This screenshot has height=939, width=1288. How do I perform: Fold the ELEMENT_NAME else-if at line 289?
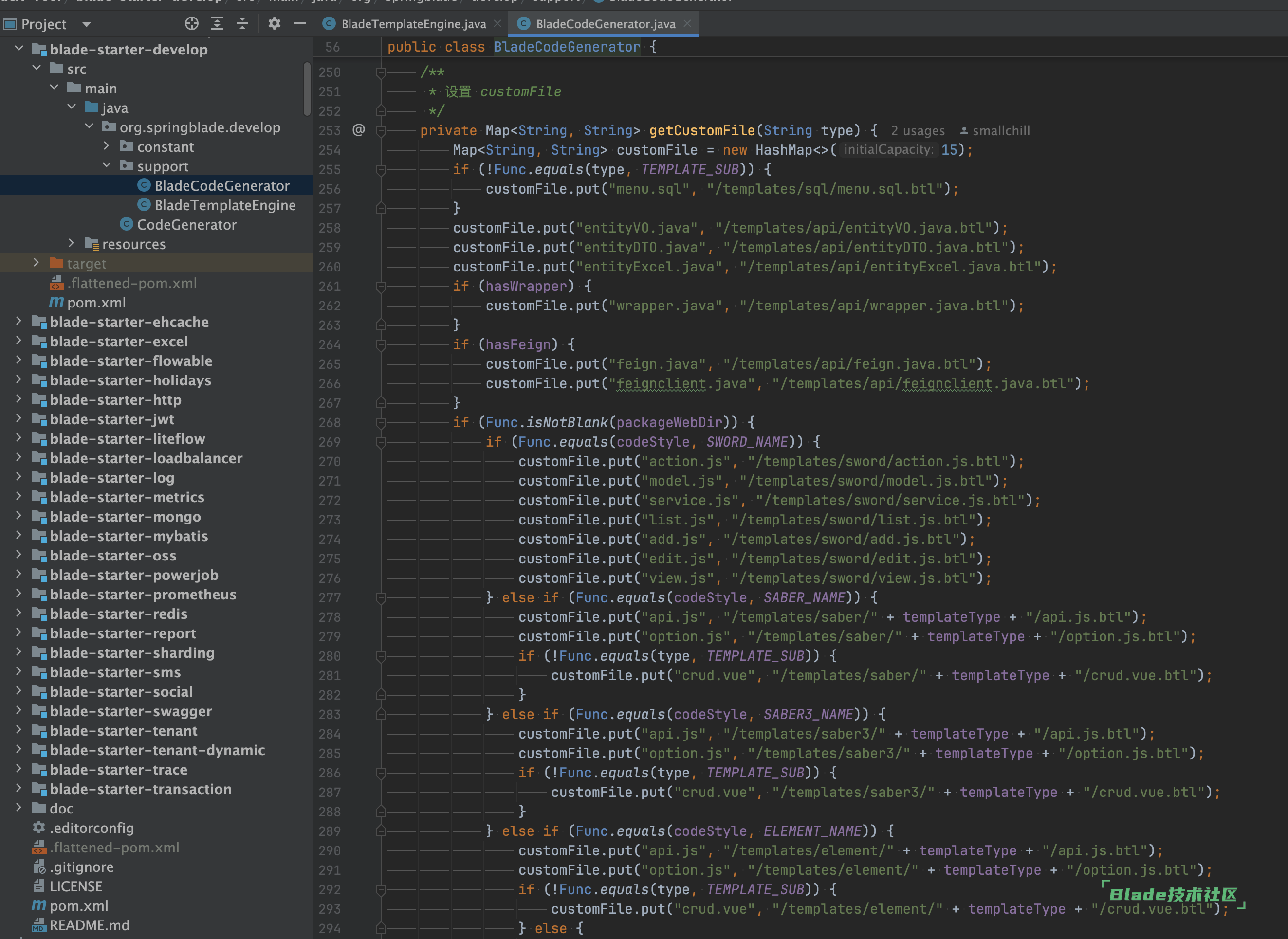tap(381, 831)
